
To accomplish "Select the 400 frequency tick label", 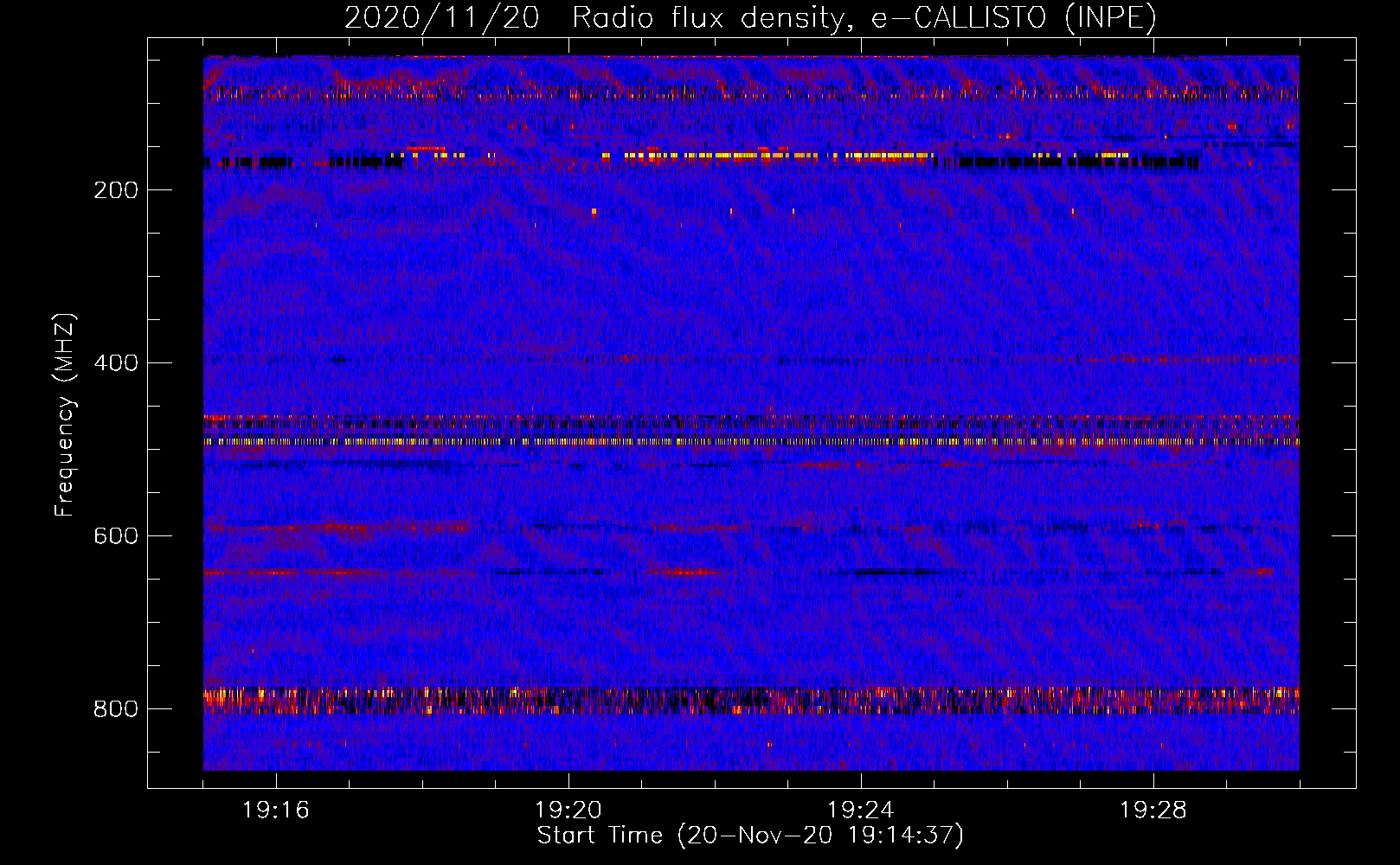I will pos(116,363).
